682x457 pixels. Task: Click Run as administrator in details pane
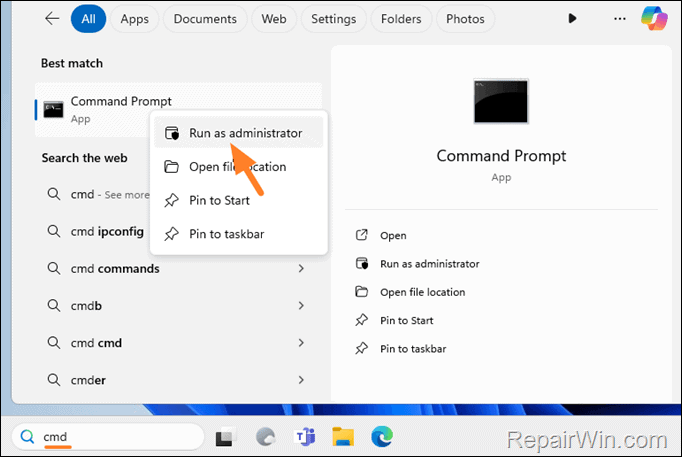click(430, 264)
